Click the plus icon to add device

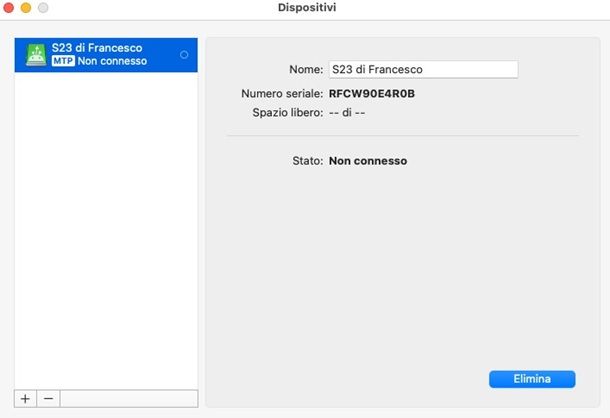coord(26,398)
